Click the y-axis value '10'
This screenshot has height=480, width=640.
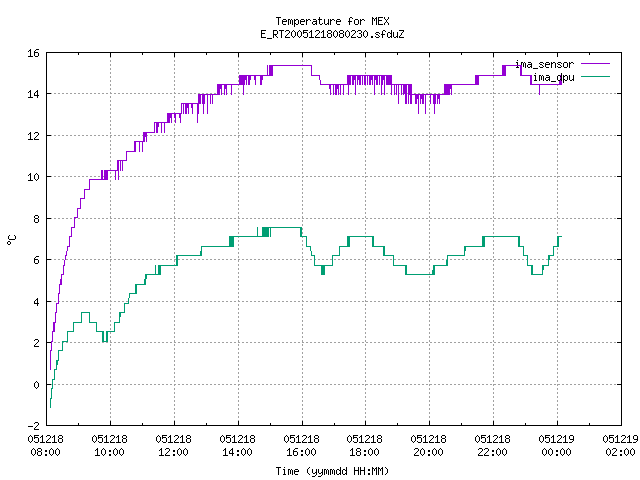(x=33, y=177)
